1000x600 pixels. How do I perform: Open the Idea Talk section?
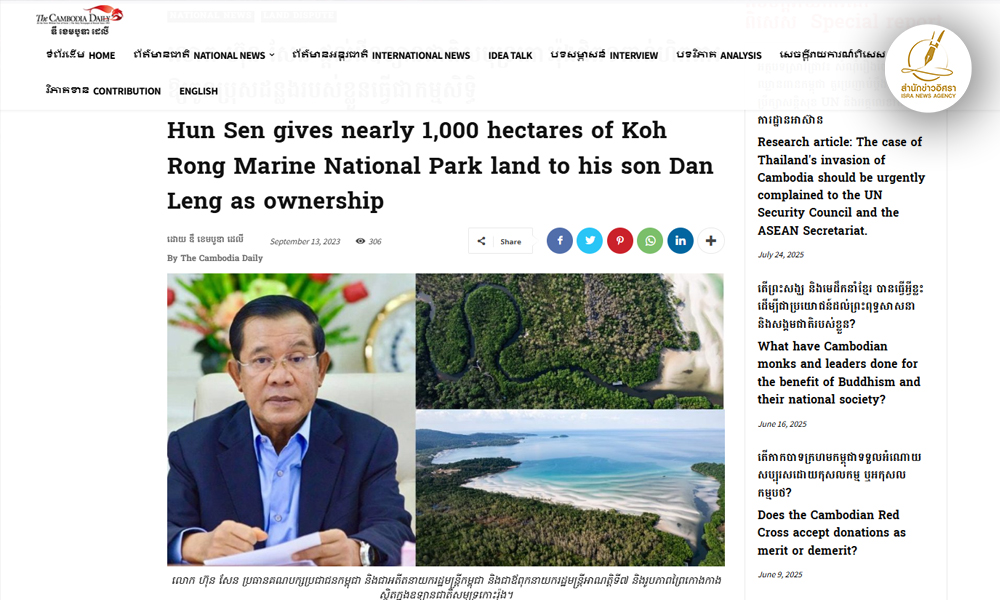(x=510, y=56)
